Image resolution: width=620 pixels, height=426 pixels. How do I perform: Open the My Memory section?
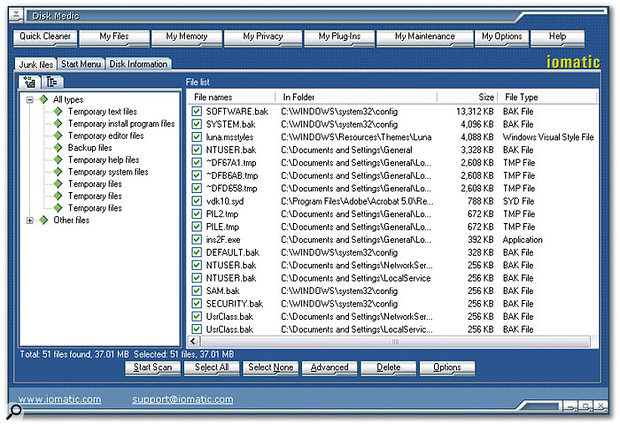(187, 38)
